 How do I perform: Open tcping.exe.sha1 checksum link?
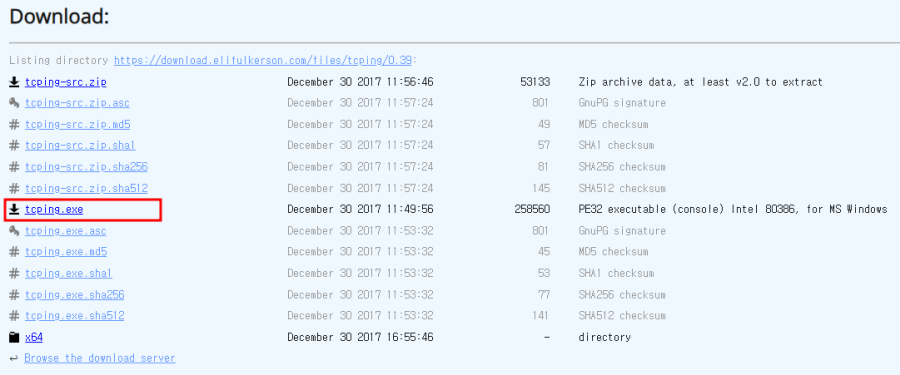[x=68, y=274]
